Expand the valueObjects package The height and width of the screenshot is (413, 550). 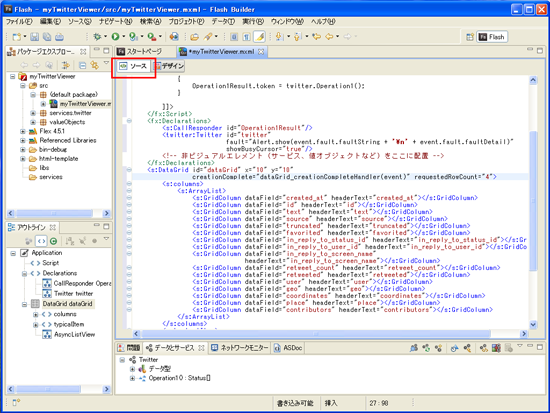pos(33,122)
